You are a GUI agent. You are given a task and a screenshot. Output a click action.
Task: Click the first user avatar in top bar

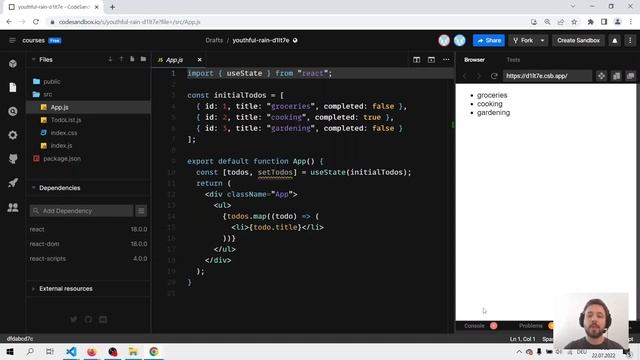click(x=444, y=40)
